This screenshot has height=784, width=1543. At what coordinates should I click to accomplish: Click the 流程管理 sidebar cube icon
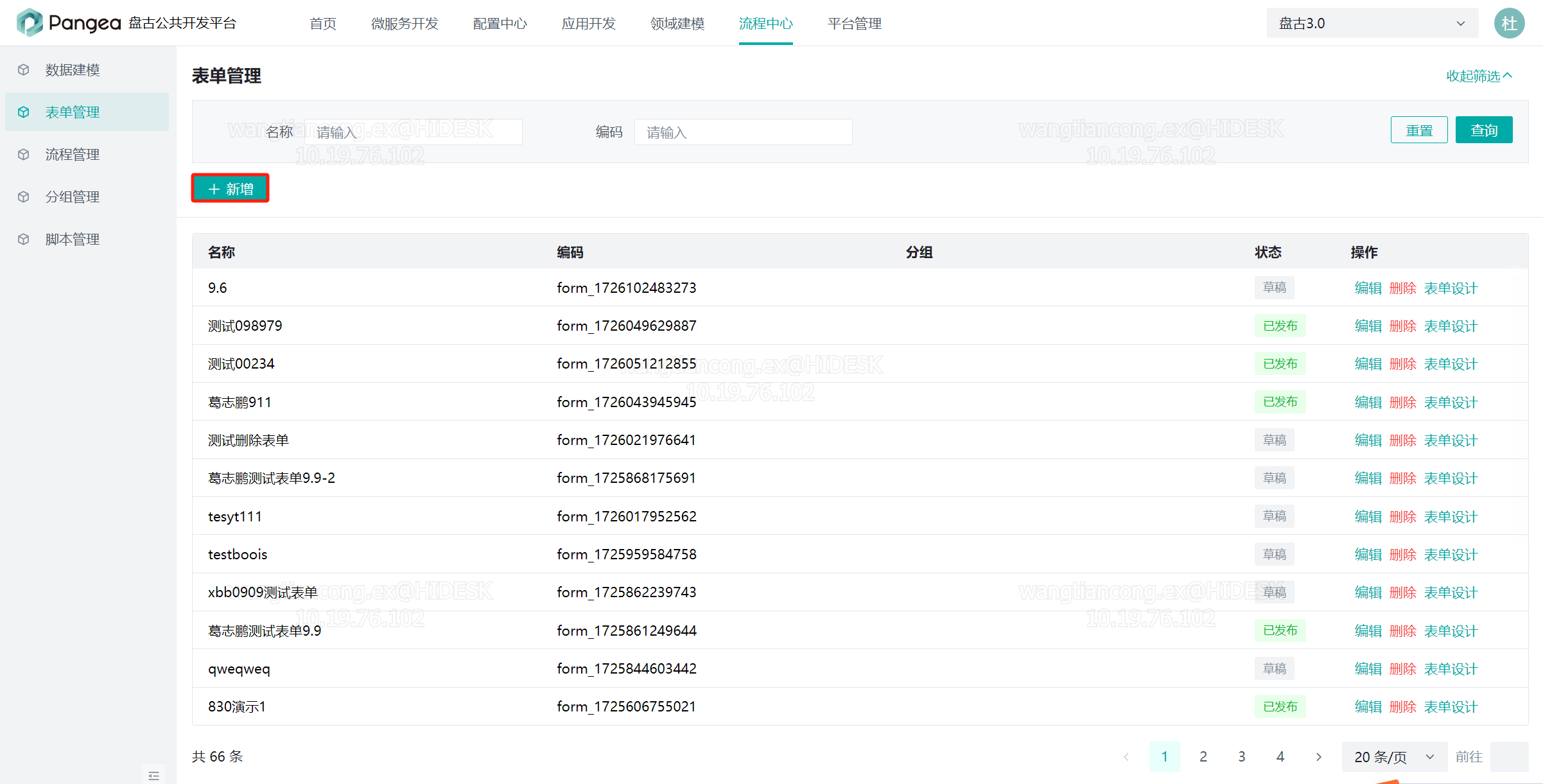[x=24, y=155]
